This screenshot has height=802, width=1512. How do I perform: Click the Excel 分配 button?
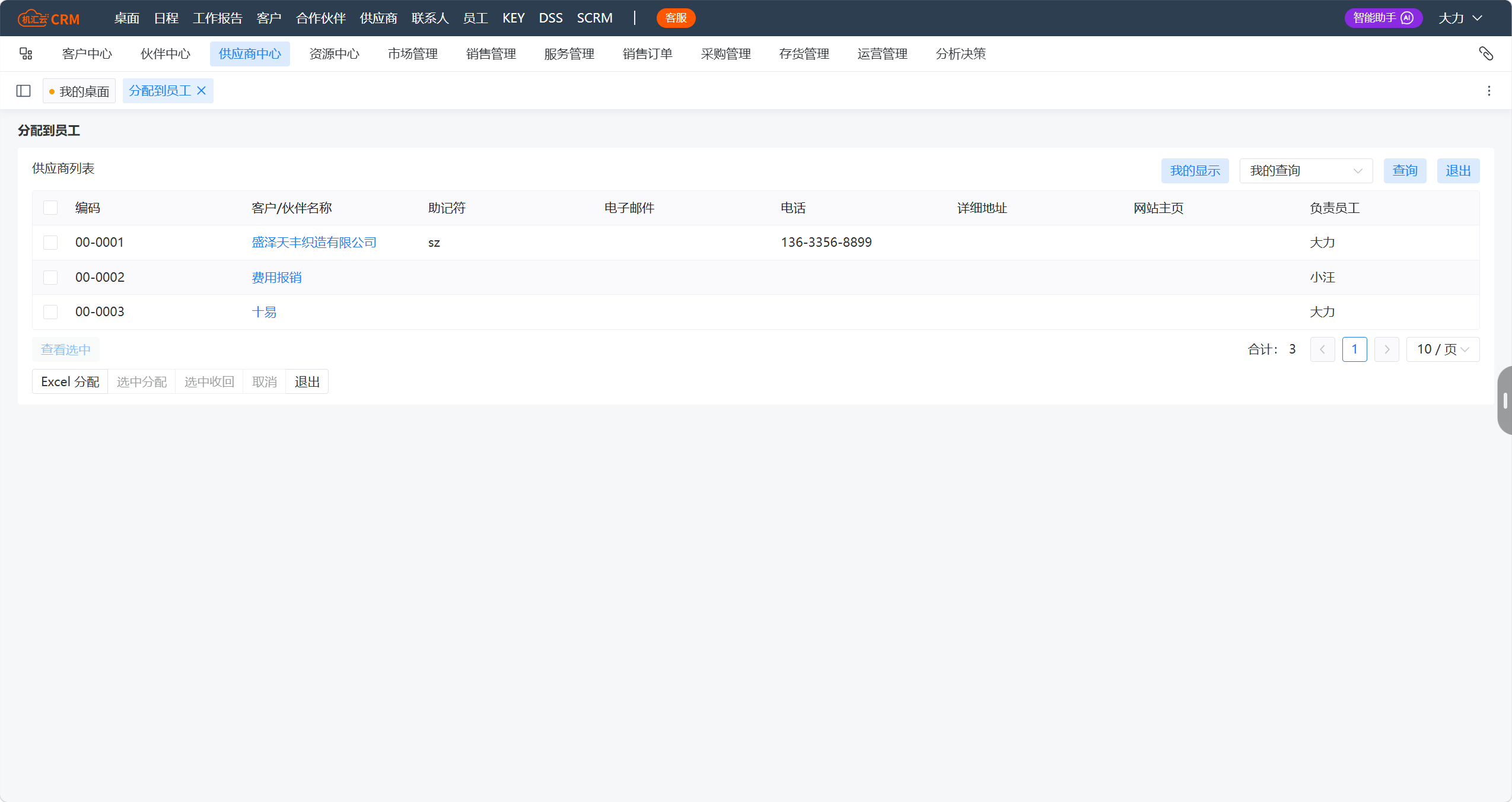70,382
